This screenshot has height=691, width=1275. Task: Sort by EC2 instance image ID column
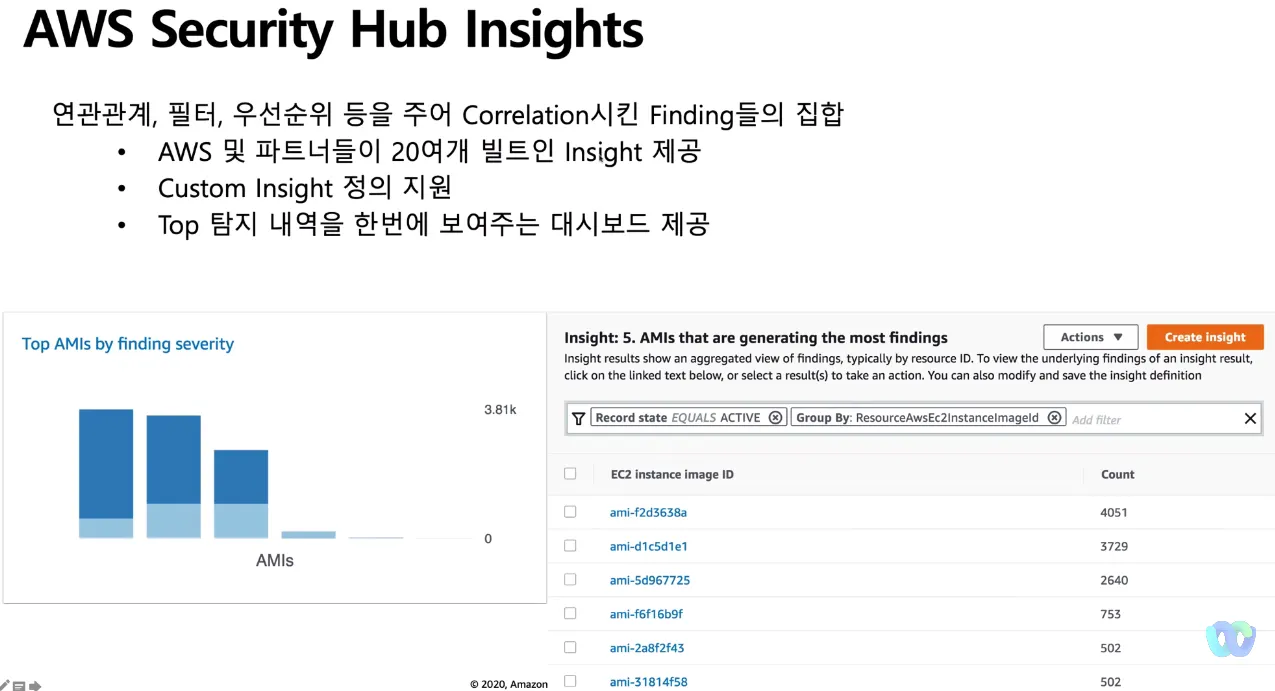[672, 474]
